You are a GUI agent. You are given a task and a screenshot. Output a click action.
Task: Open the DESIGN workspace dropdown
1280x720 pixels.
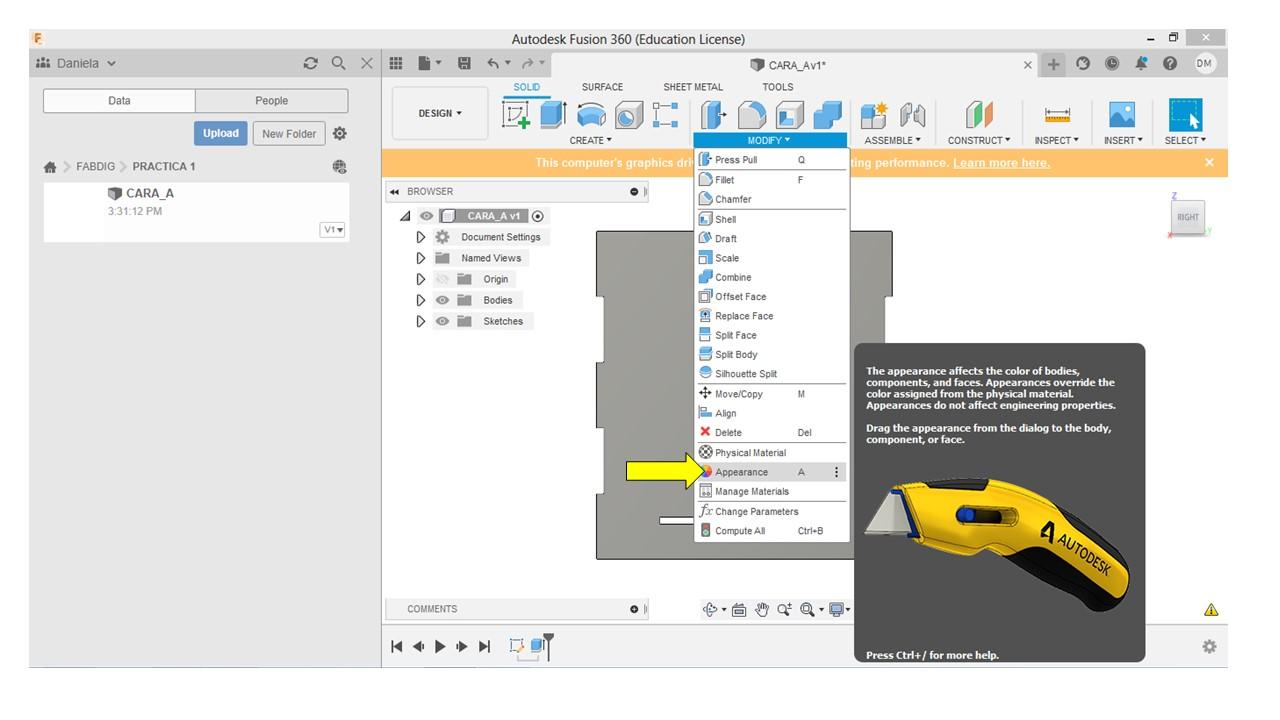click(x=440, y=113)
